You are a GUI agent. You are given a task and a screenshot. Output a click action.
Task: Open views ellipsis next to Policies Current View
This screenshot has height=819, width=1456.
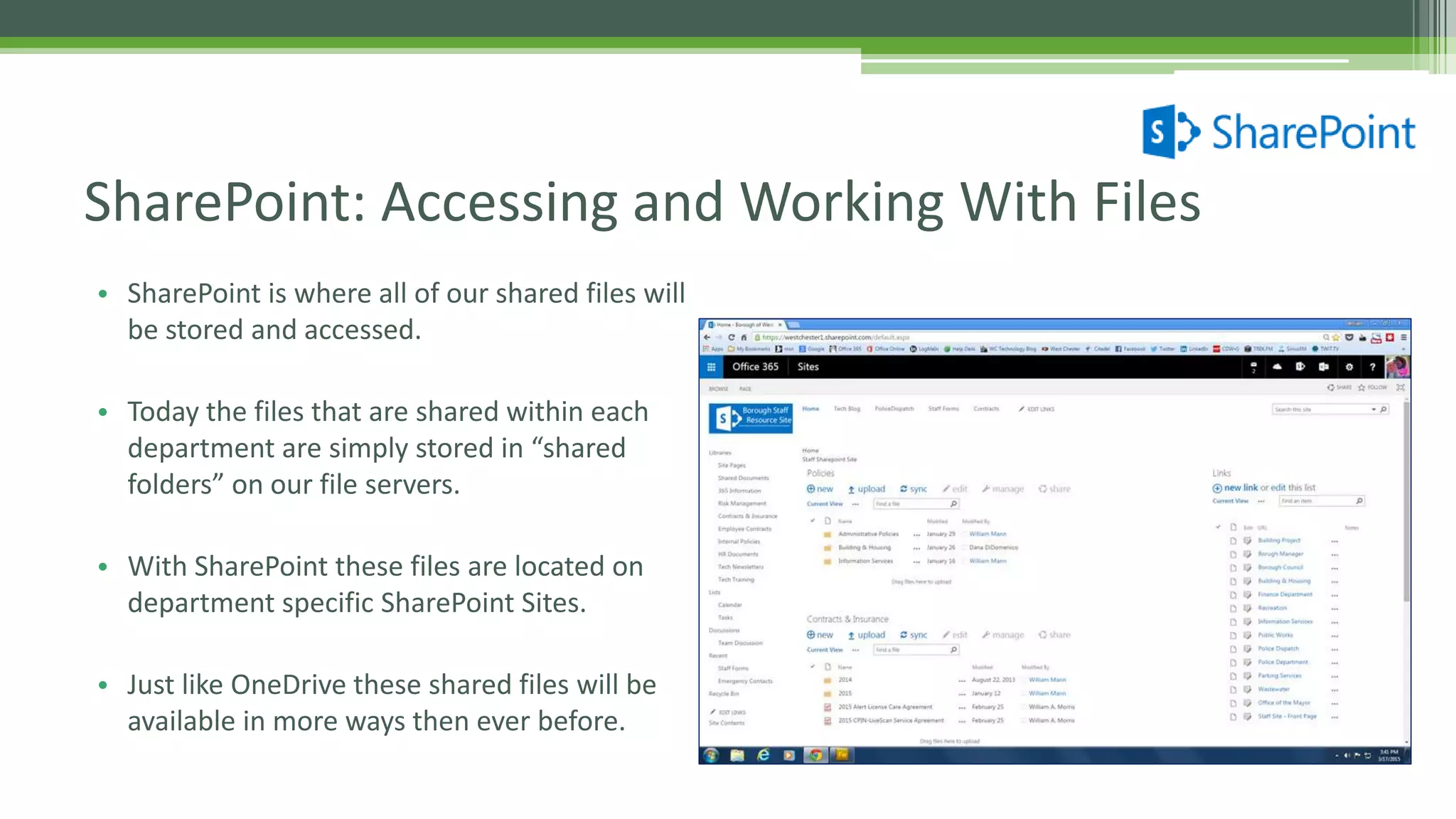pos(855,504)
